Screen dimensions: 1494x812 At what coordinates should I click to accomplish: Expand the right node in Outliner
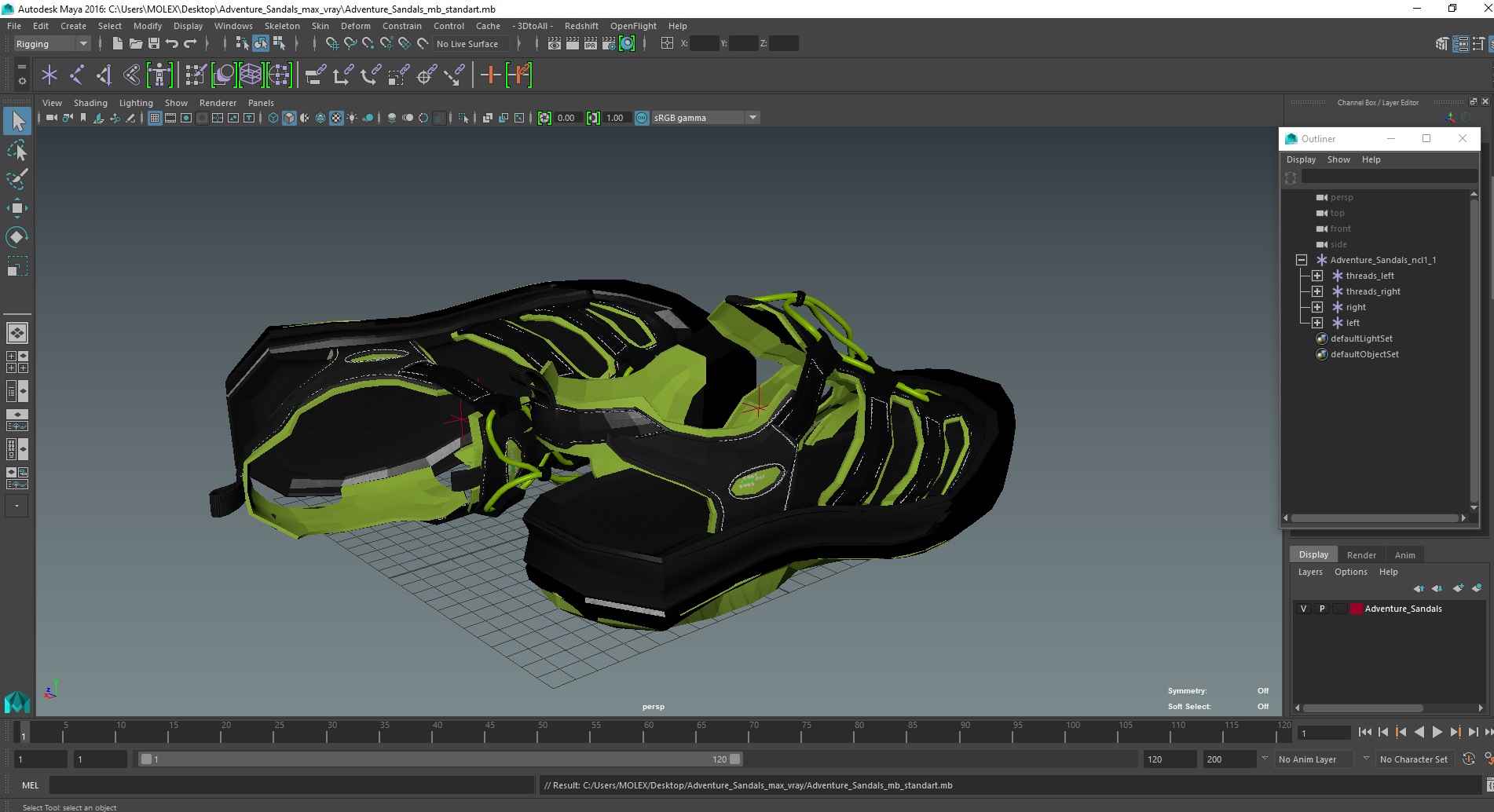point(1317,307)
